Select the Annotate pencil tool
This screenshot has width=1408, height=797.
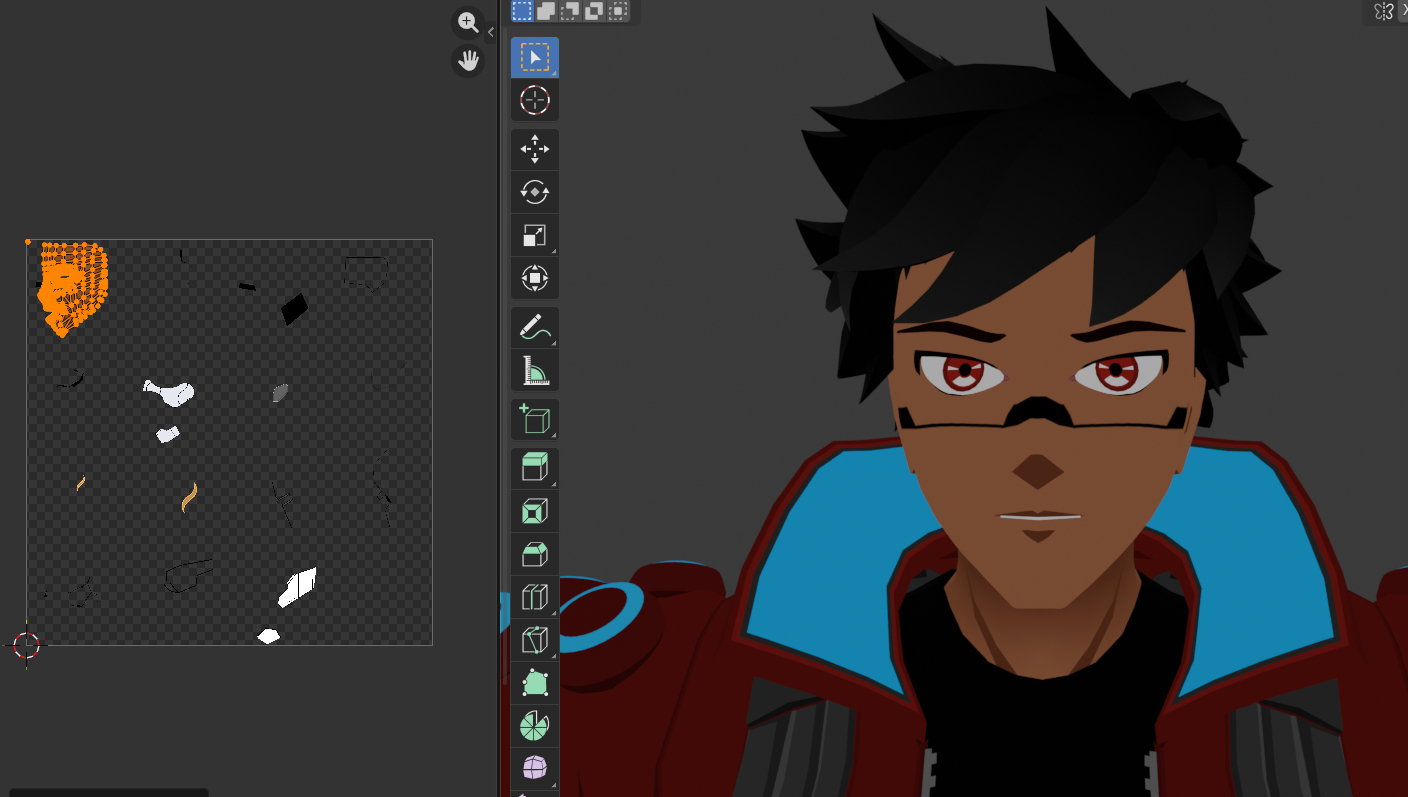pos(535,327)
